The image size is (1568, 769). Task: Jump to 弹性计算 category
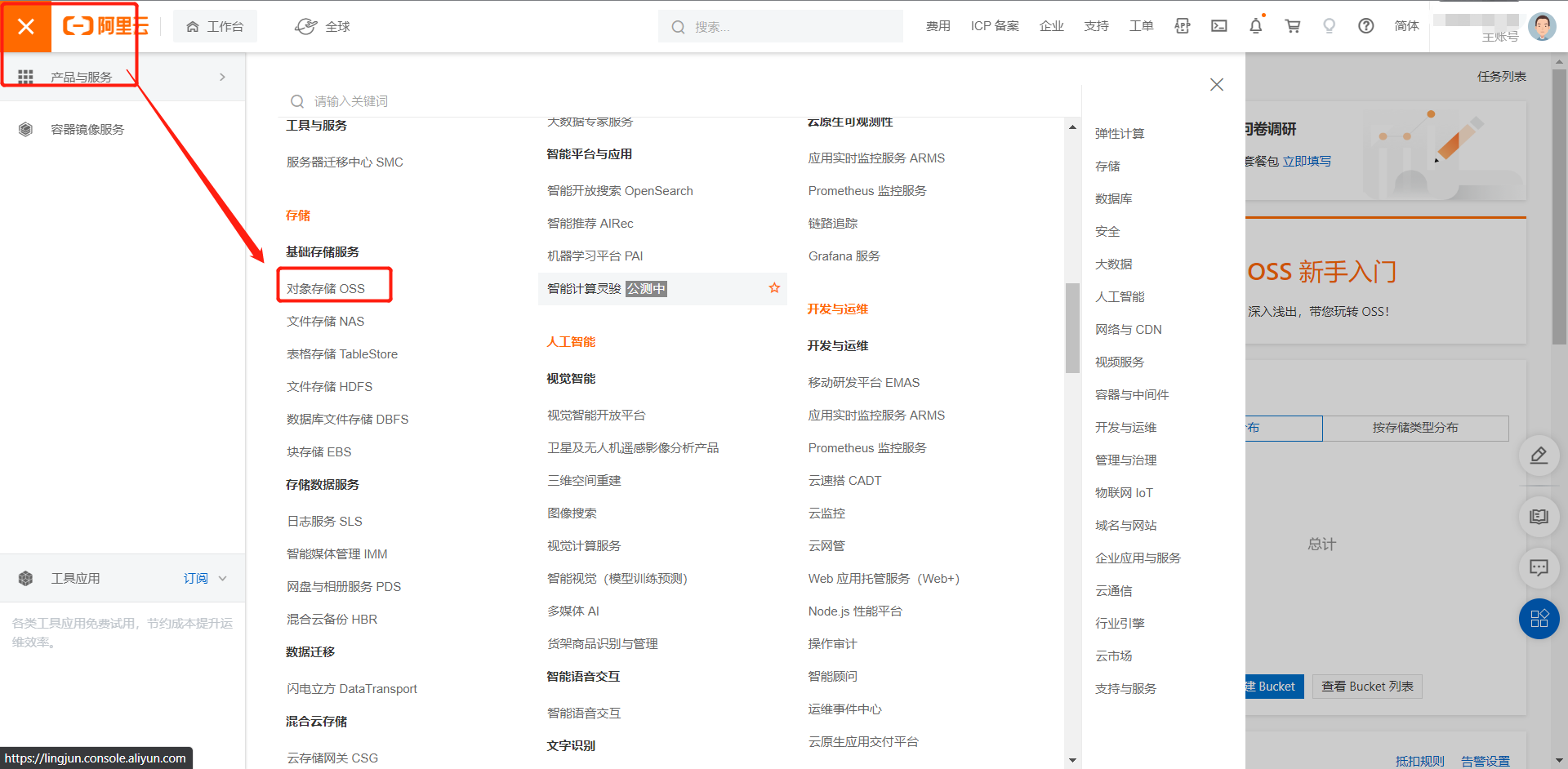(1120, 133)
